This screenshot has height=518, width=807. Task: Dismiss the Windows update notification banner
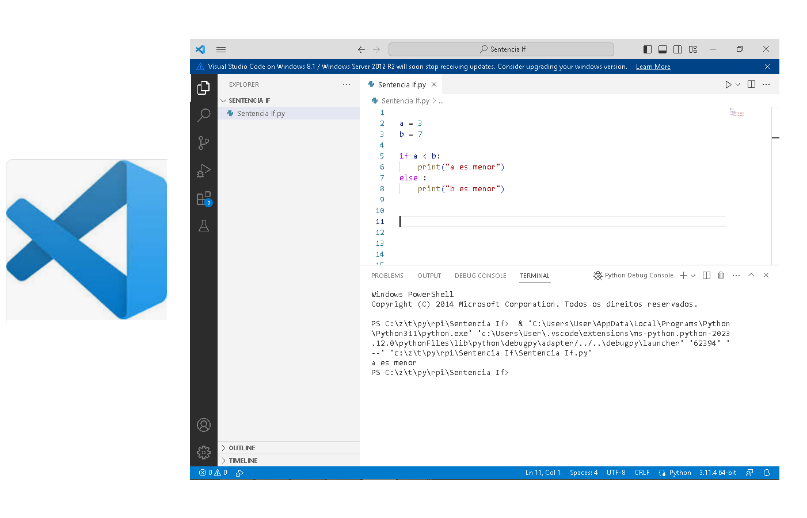coord(767,67)
